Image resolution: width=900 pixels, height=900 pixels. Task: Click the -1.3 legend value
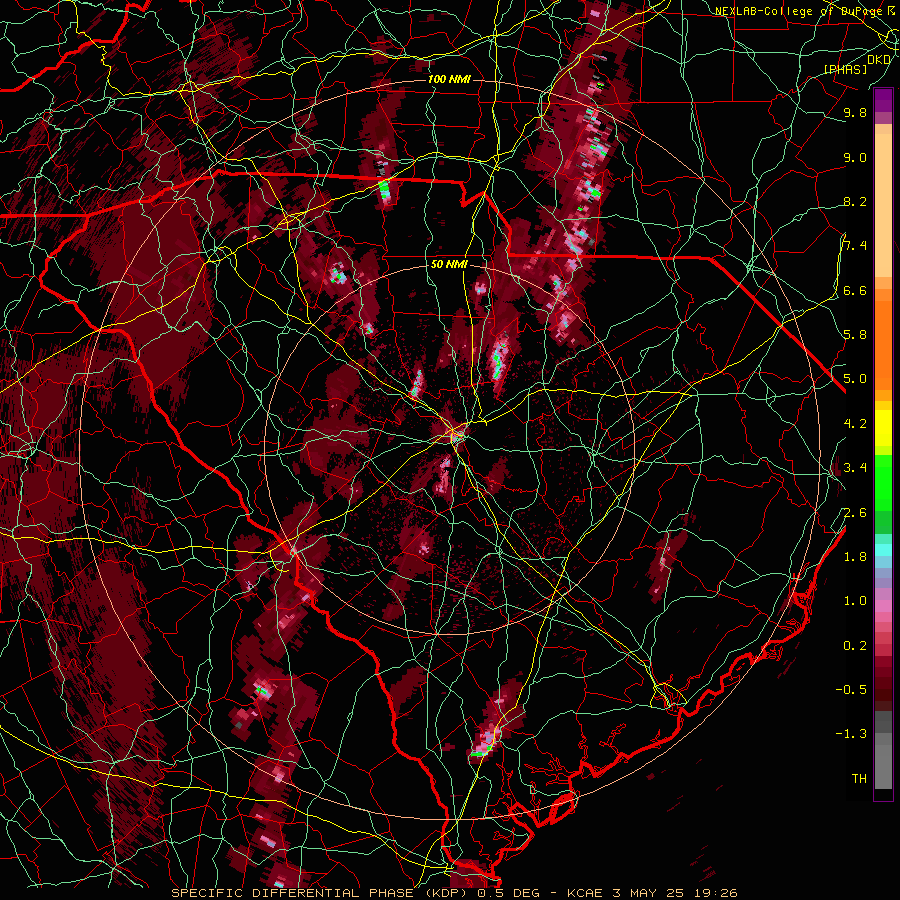(x=851, y=734)
